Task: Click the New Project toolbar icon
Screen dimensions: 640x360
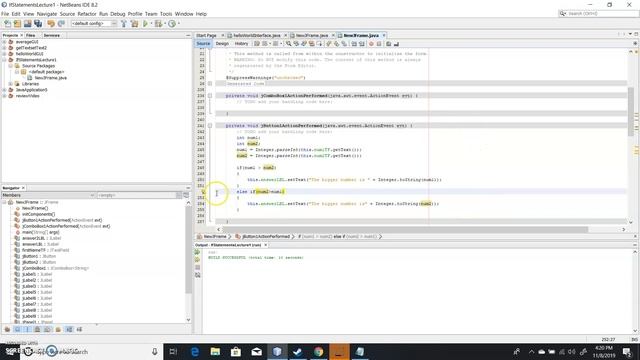Action: [x=17, y=24]
